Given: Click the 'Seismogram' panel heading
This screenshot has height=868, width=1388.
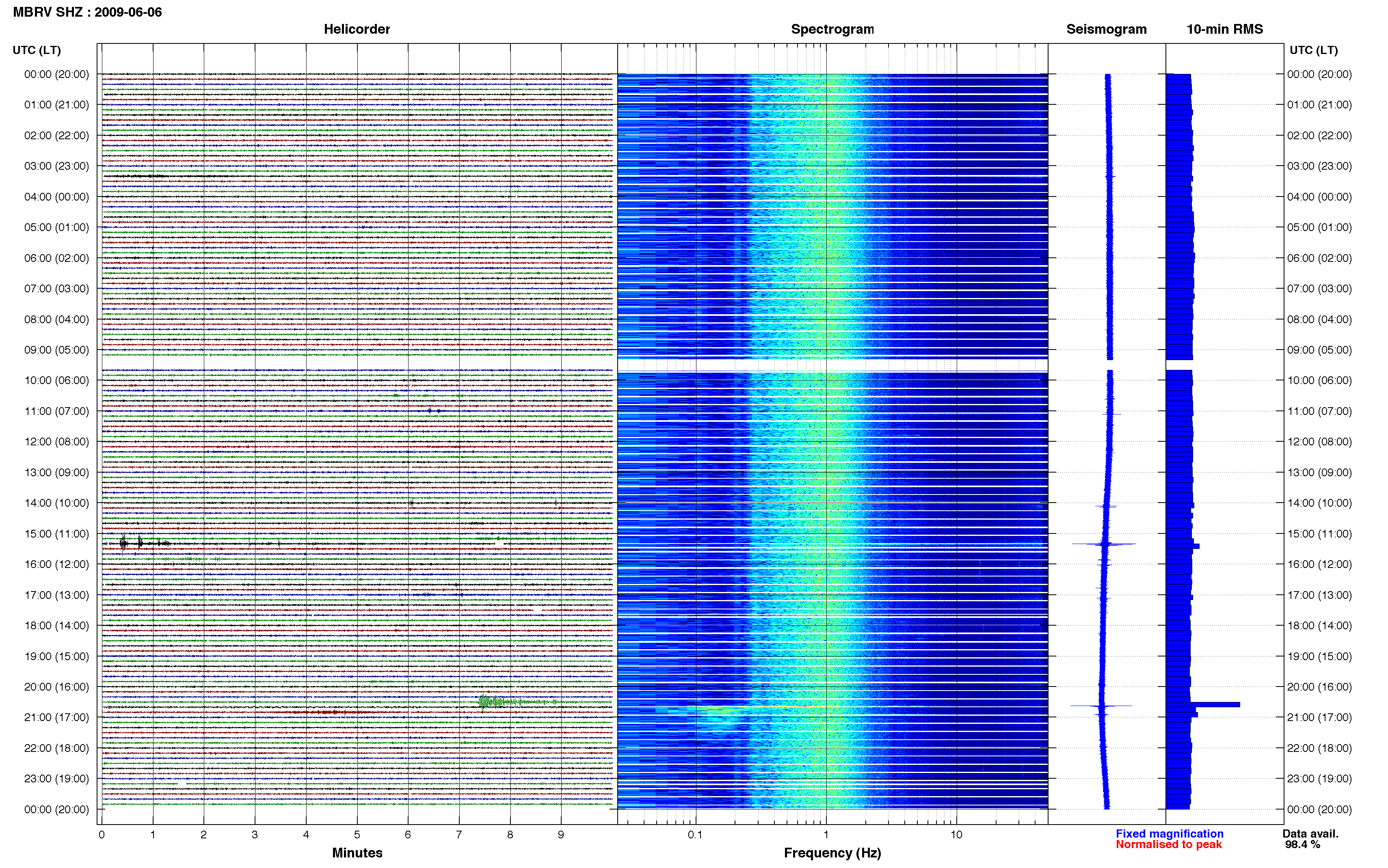Looking at the screenshot, I should (x=1106, y=29).
